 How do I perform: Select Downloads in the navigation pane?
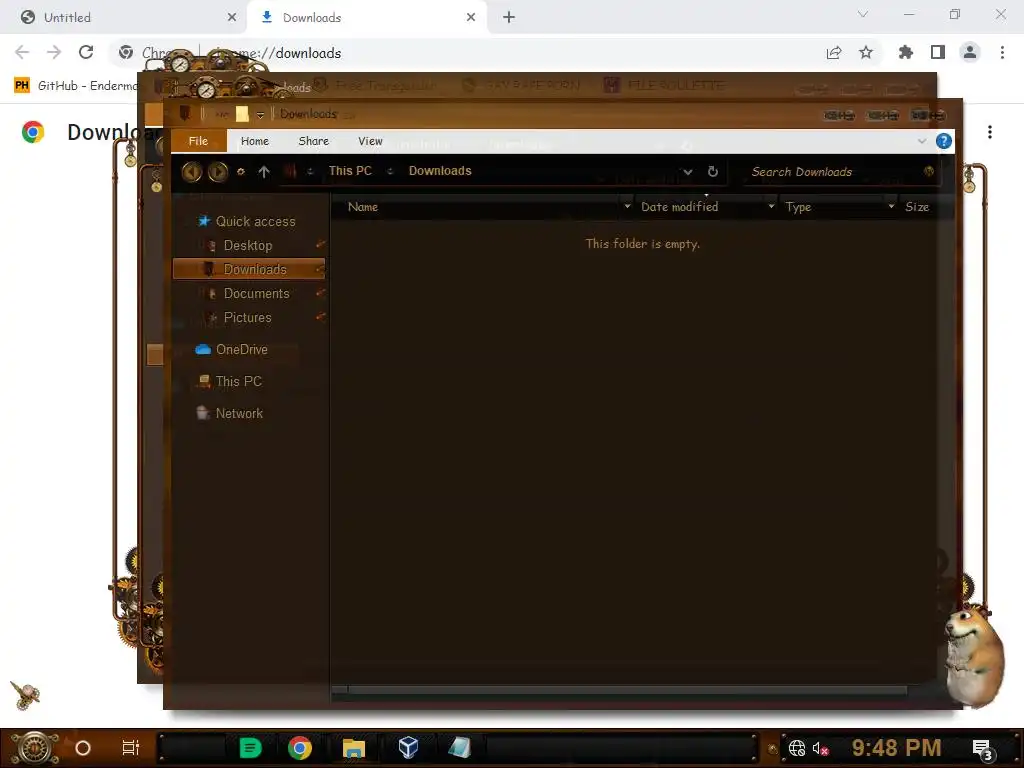click(x=249, y=269)
